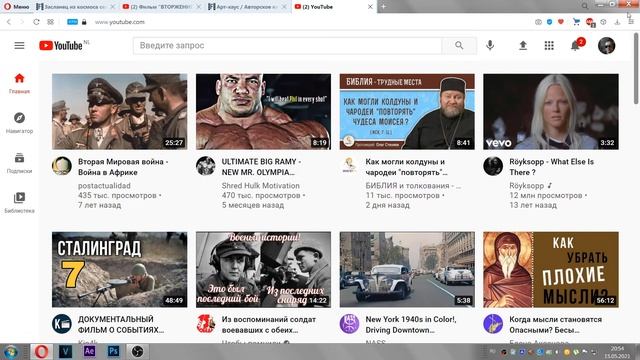The image size is (640, 360).
Task: Open Библиотека in the sidebar
Action: pyautogui.click(x=19, y=202)
